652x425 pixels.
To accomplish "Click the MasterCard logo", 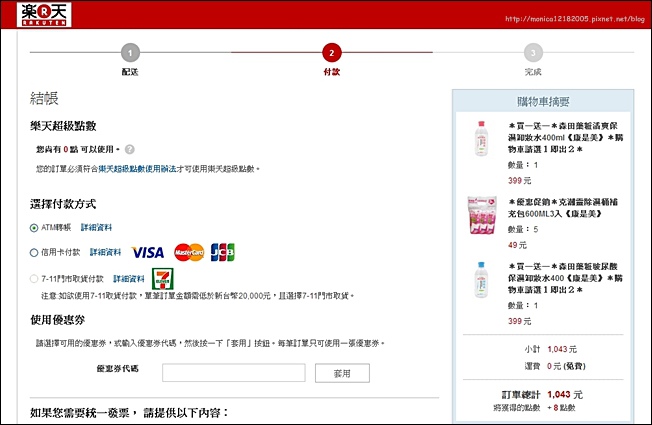I will pos(189,252).
